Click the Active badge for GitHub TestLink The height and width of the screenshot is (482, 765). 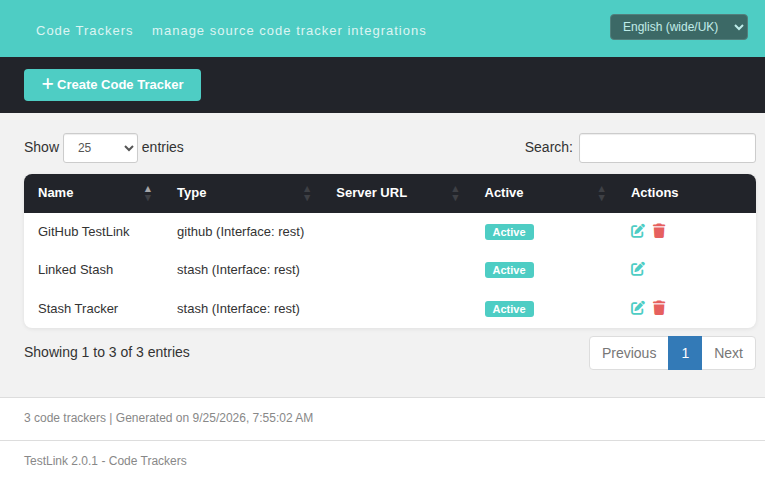pos(509,232)
